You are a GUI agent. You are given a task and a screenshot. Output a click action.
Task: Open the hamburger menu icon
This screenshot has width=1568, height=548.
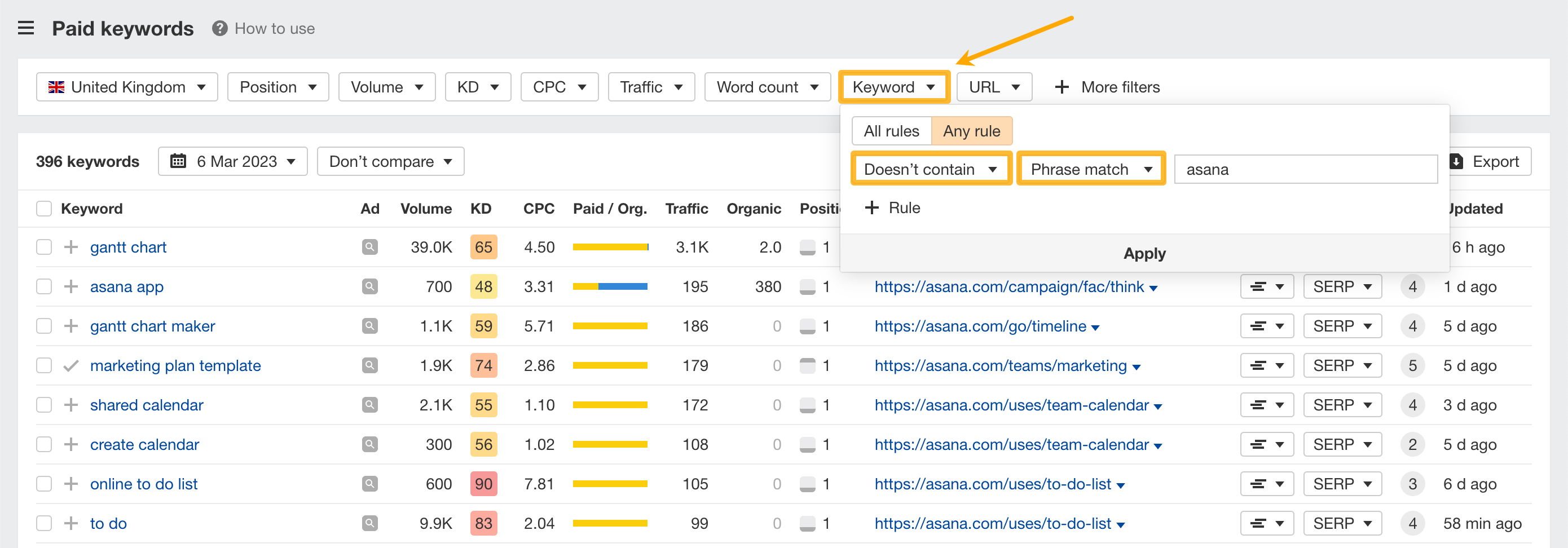pos(25,28)
